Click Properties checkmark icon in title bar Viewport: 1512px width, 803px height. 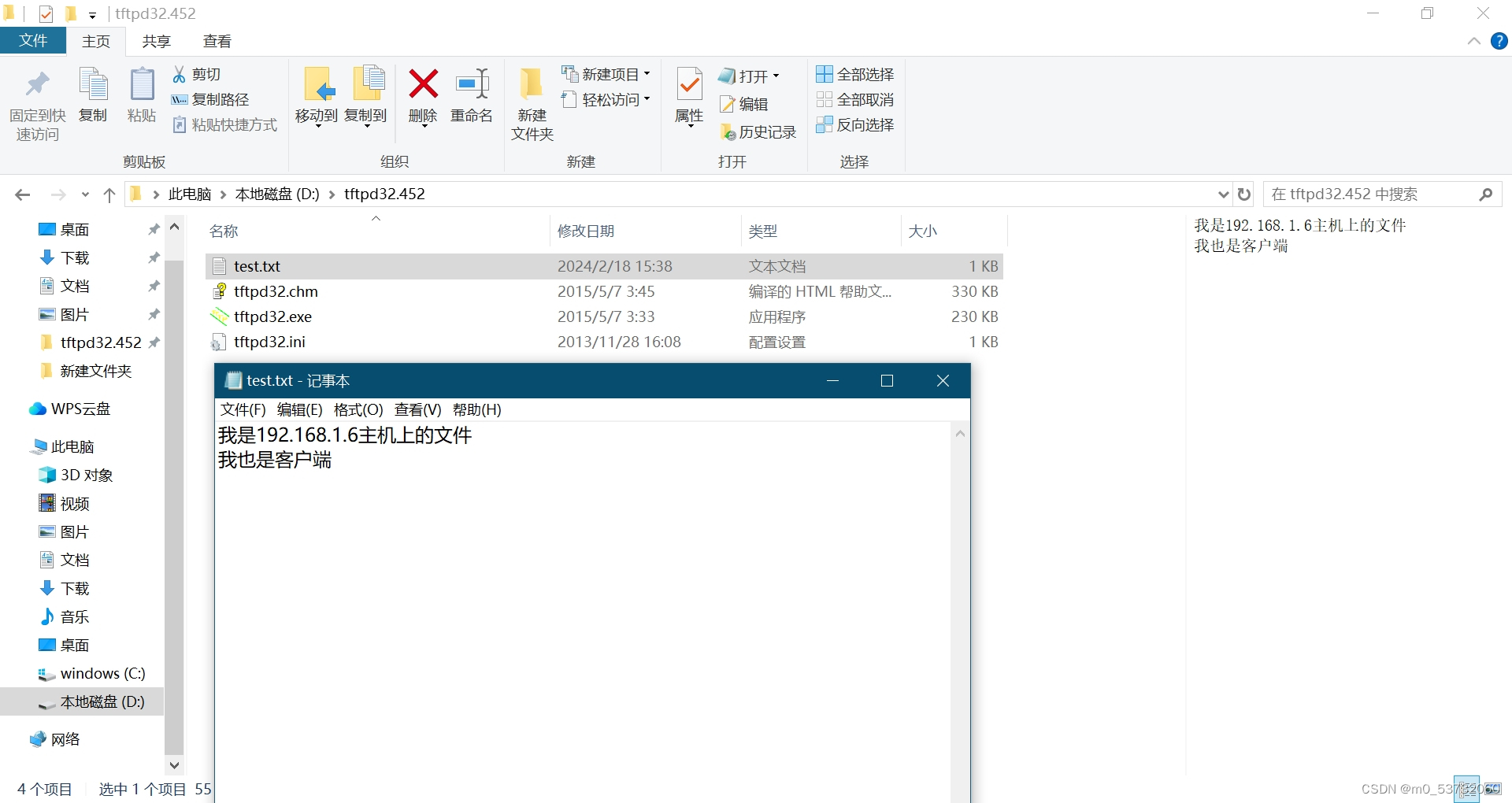(46, 13)
